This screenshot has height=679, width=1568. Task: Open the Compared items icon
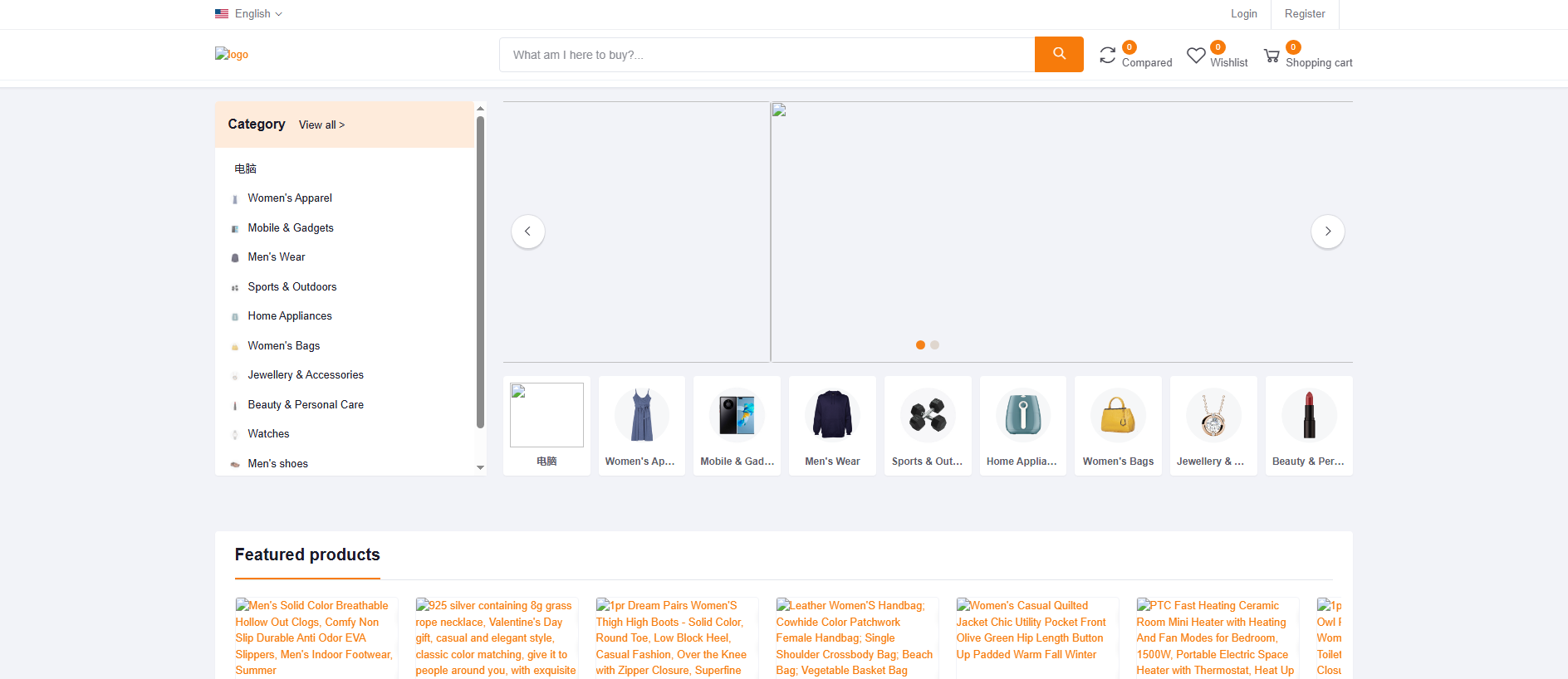(1108, 55)
